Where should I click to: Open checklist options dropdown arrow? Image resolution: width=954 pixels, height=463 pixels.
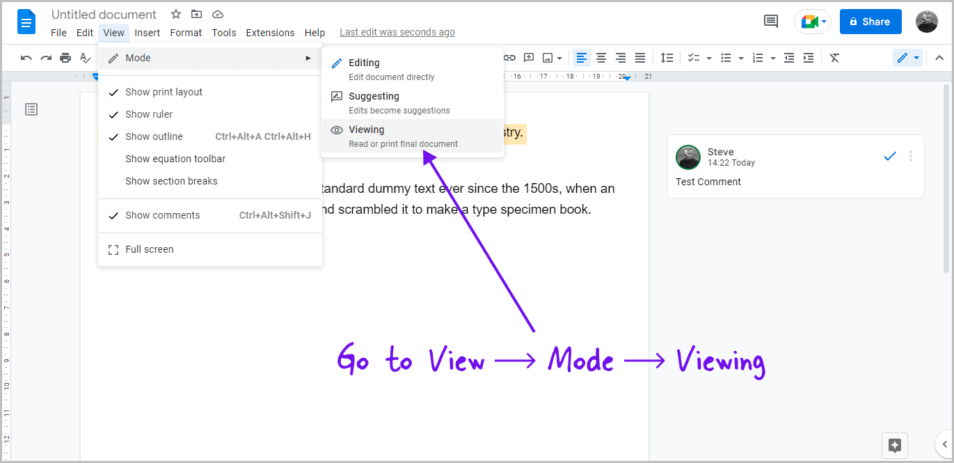coord(709,58)
